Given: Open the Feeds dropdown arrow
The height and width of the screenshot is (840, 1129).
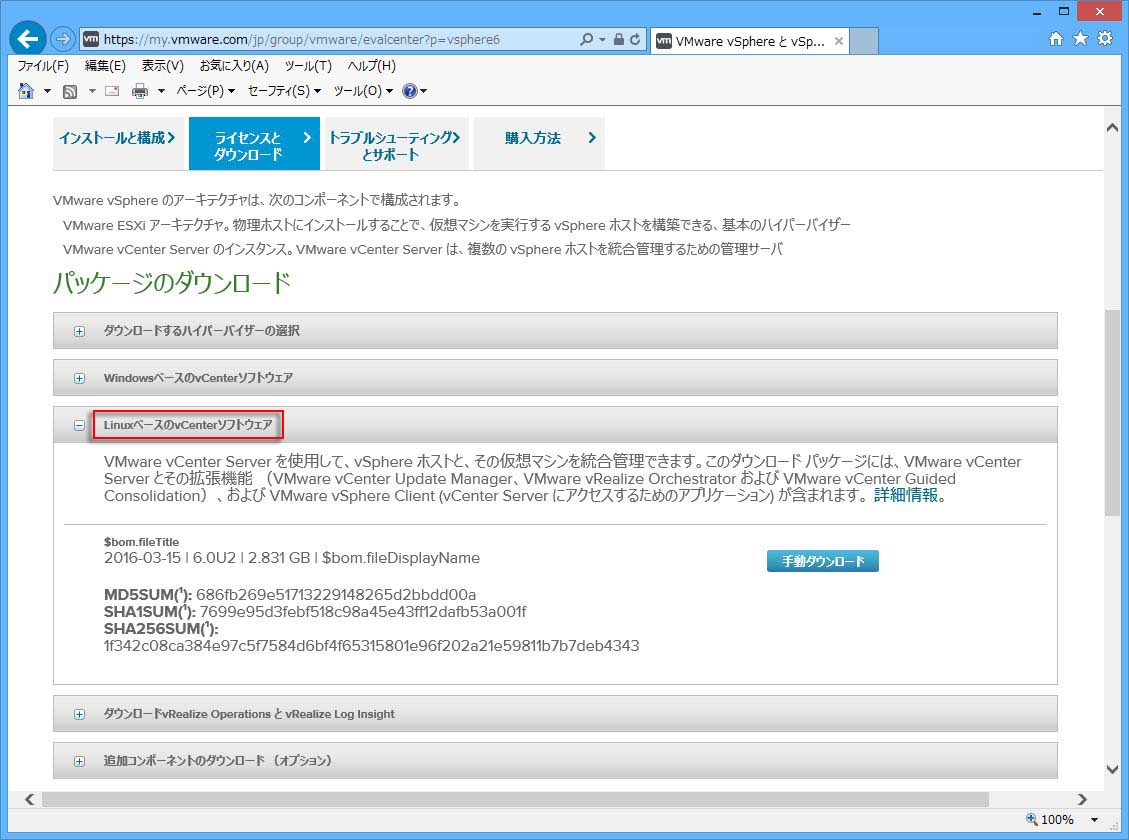Looking at the screenshot, I should point(92,91).
